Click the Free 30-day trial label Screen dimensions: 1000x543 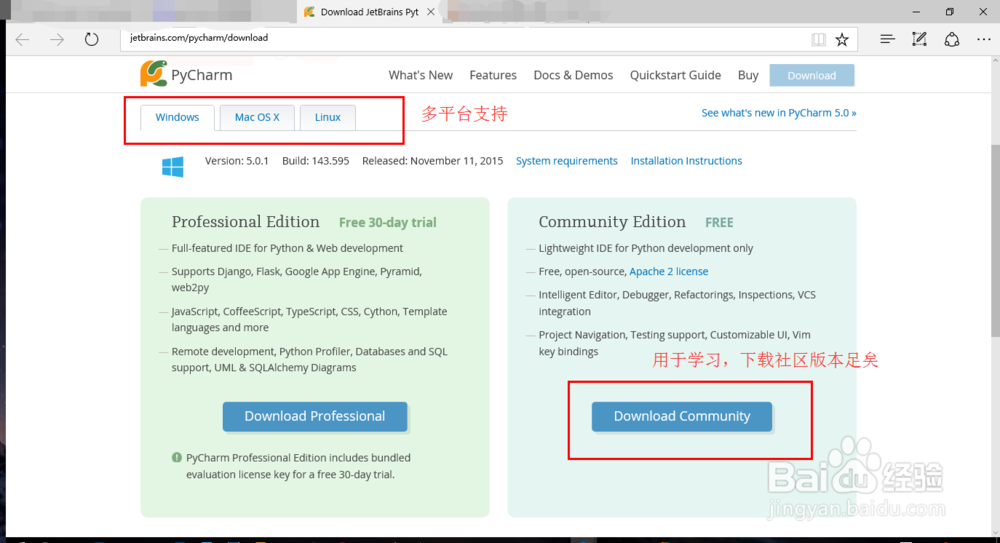coord(388,223)
